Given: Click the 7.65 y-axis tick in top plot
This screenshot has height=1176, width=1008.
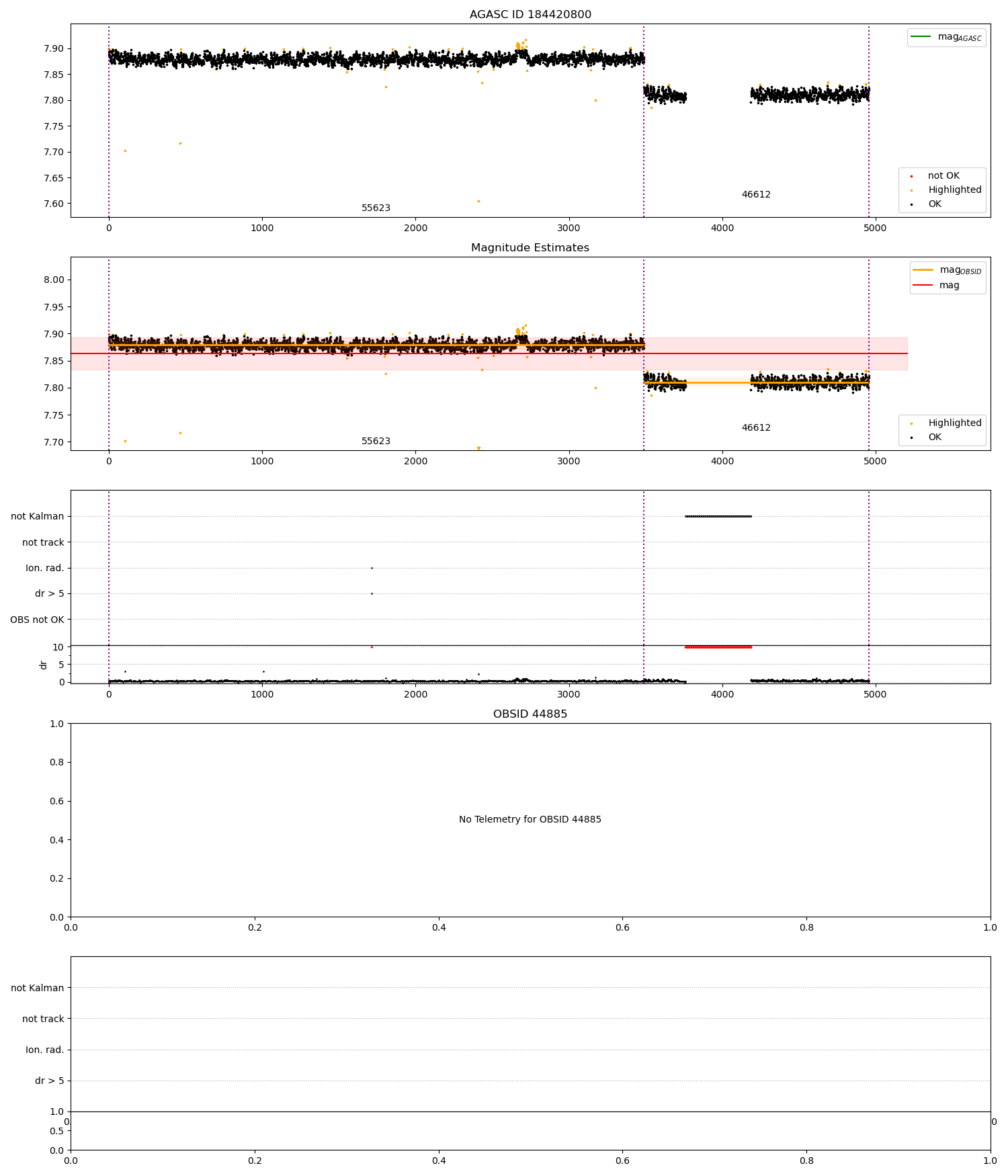Looking at the screenshot, I should [54, 178].
